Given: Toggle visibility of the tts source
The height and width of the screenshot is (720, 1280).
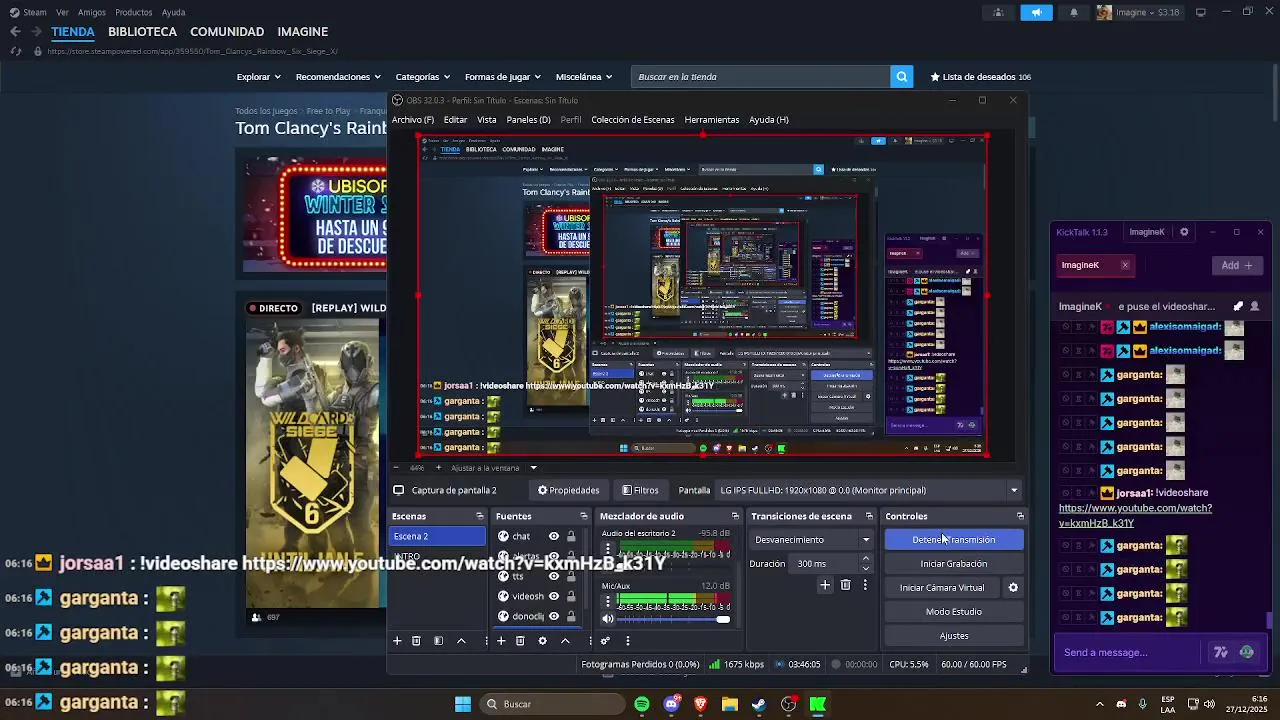Looking at the screenshot, I should [x=553, y=576].
